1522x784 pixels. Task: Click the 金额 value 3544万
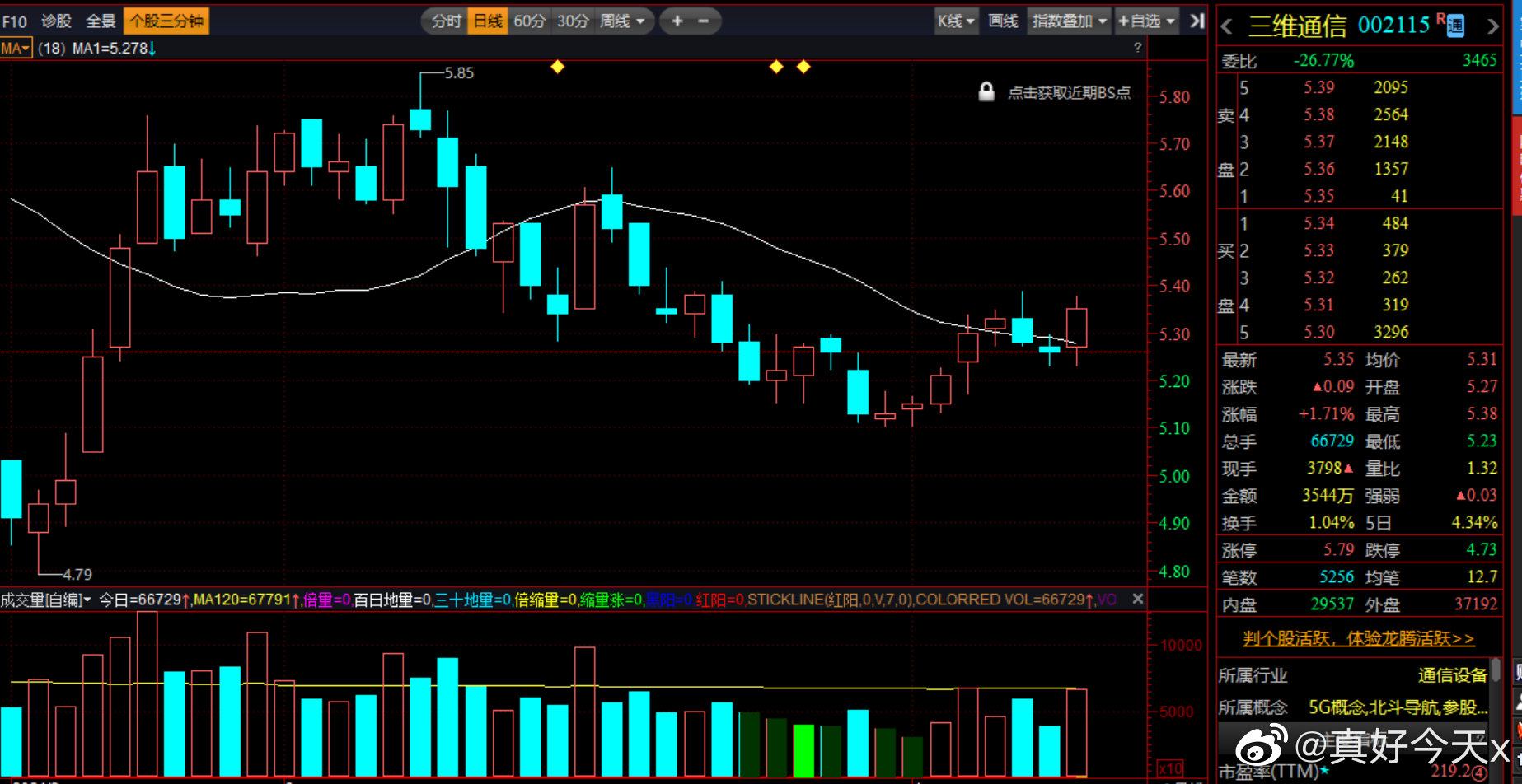pos(1328,495)
